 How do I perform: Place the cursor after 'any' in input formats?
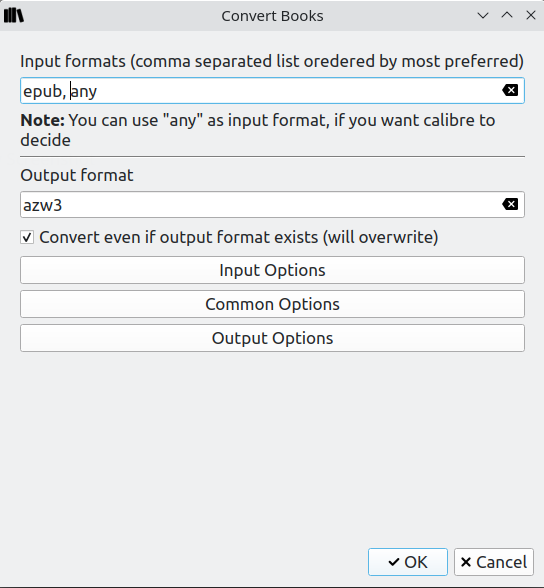pyautogui.click(x=98, y=91)
